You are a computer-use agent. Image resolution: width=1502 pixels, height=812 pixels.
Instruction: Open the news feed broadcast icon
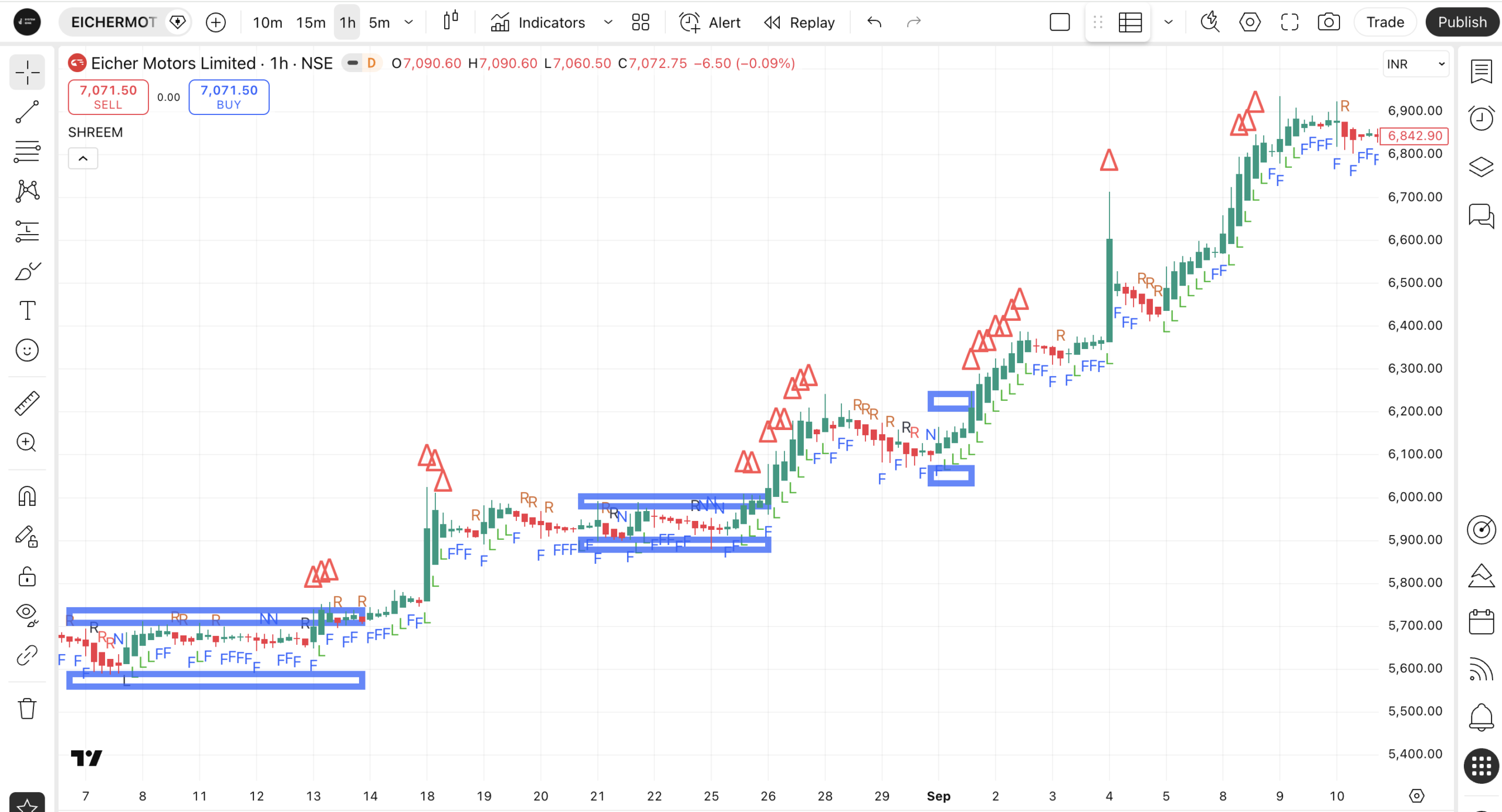pos(1481,669)
